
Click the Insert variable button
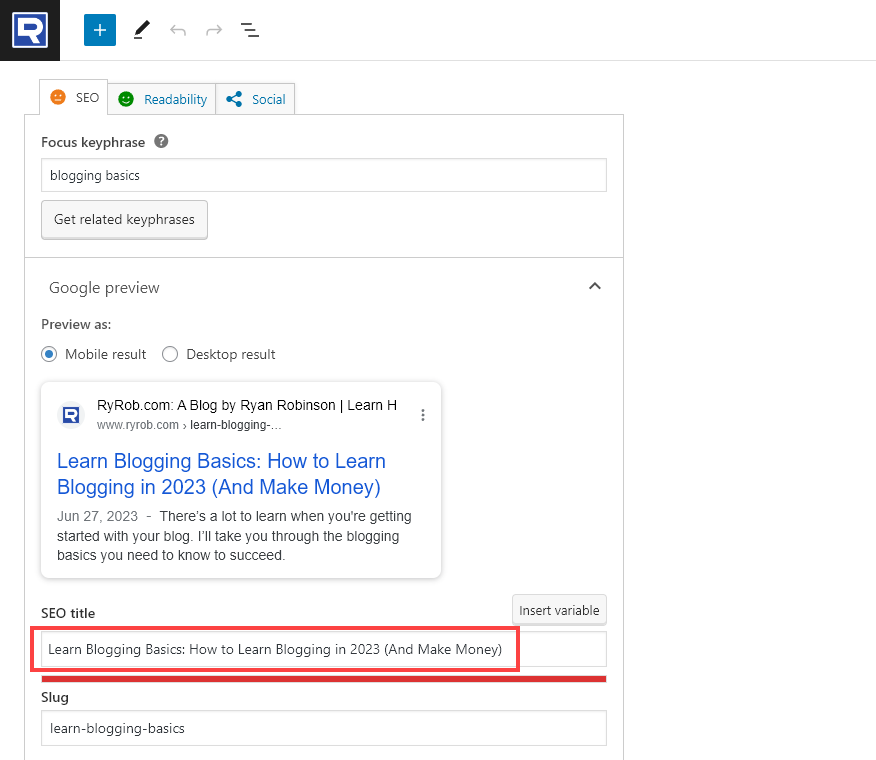pos(559,610)
